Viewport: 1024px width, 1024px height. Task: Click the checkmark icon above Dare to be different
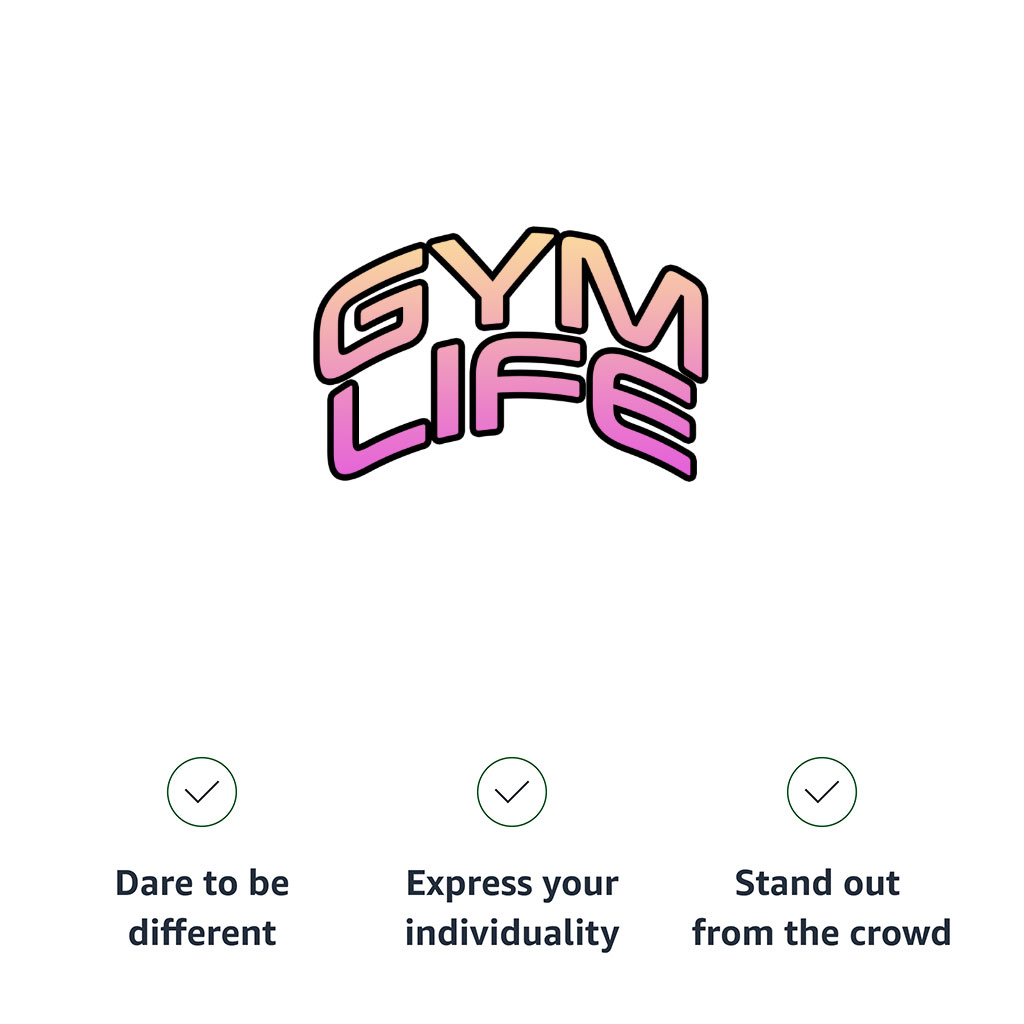(x=202, y=792)
